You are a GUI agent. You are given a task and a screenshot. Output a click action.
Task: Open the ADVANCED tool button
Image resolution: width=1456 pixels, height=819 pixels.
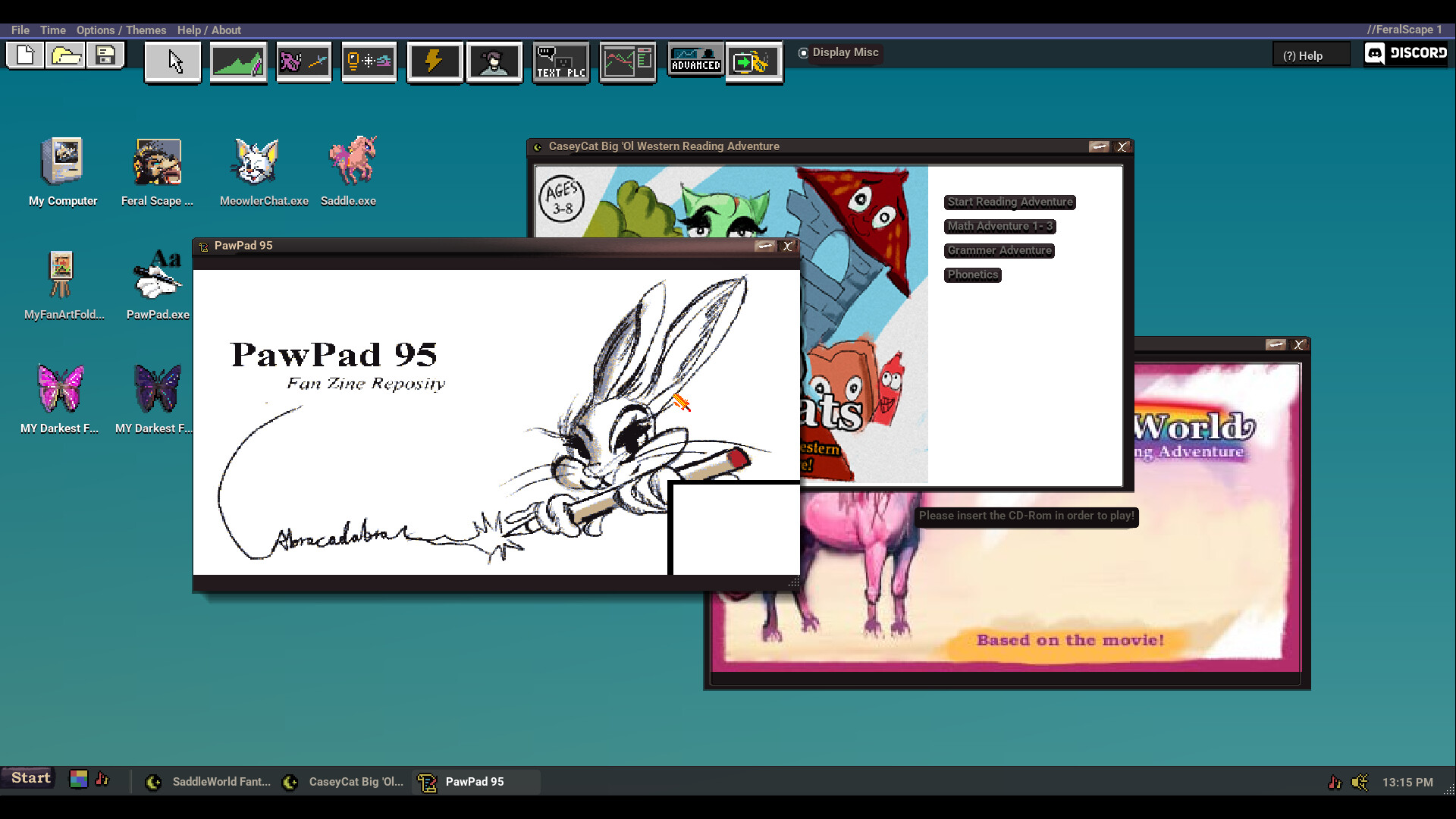click(695, 60)
